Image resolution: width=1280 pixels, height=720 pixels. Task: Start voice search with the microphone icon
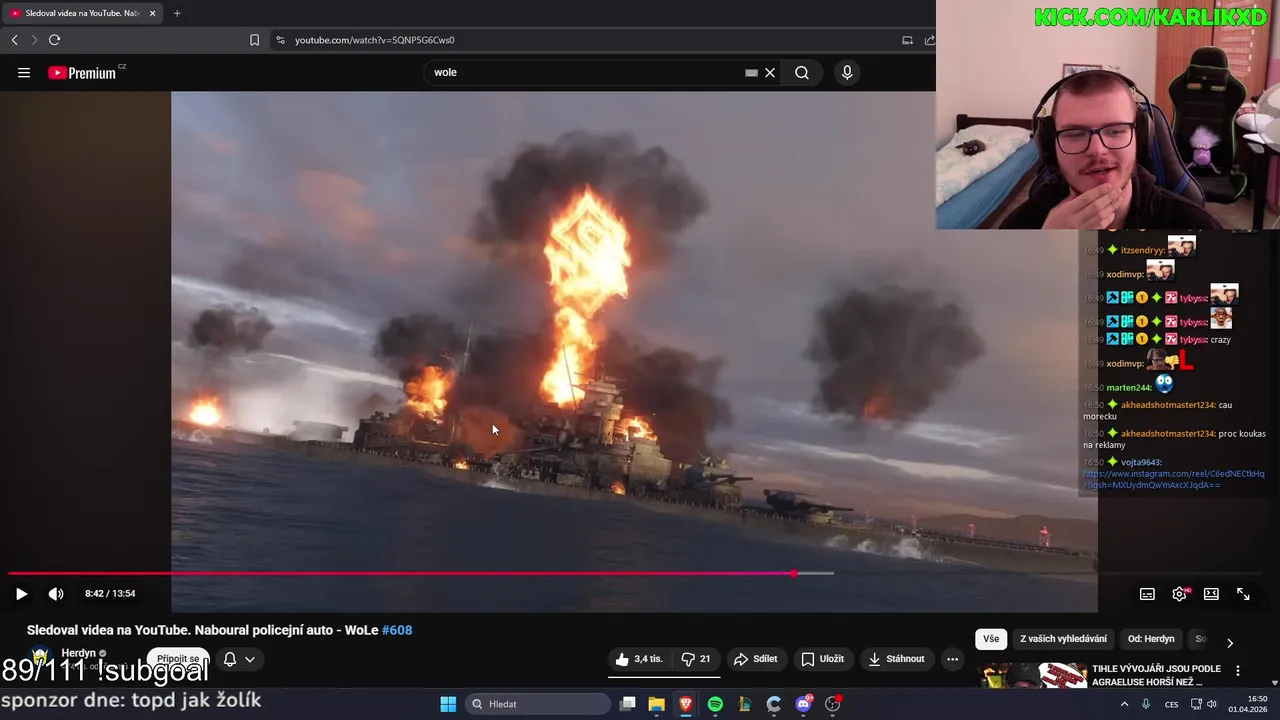pos(847,73)
